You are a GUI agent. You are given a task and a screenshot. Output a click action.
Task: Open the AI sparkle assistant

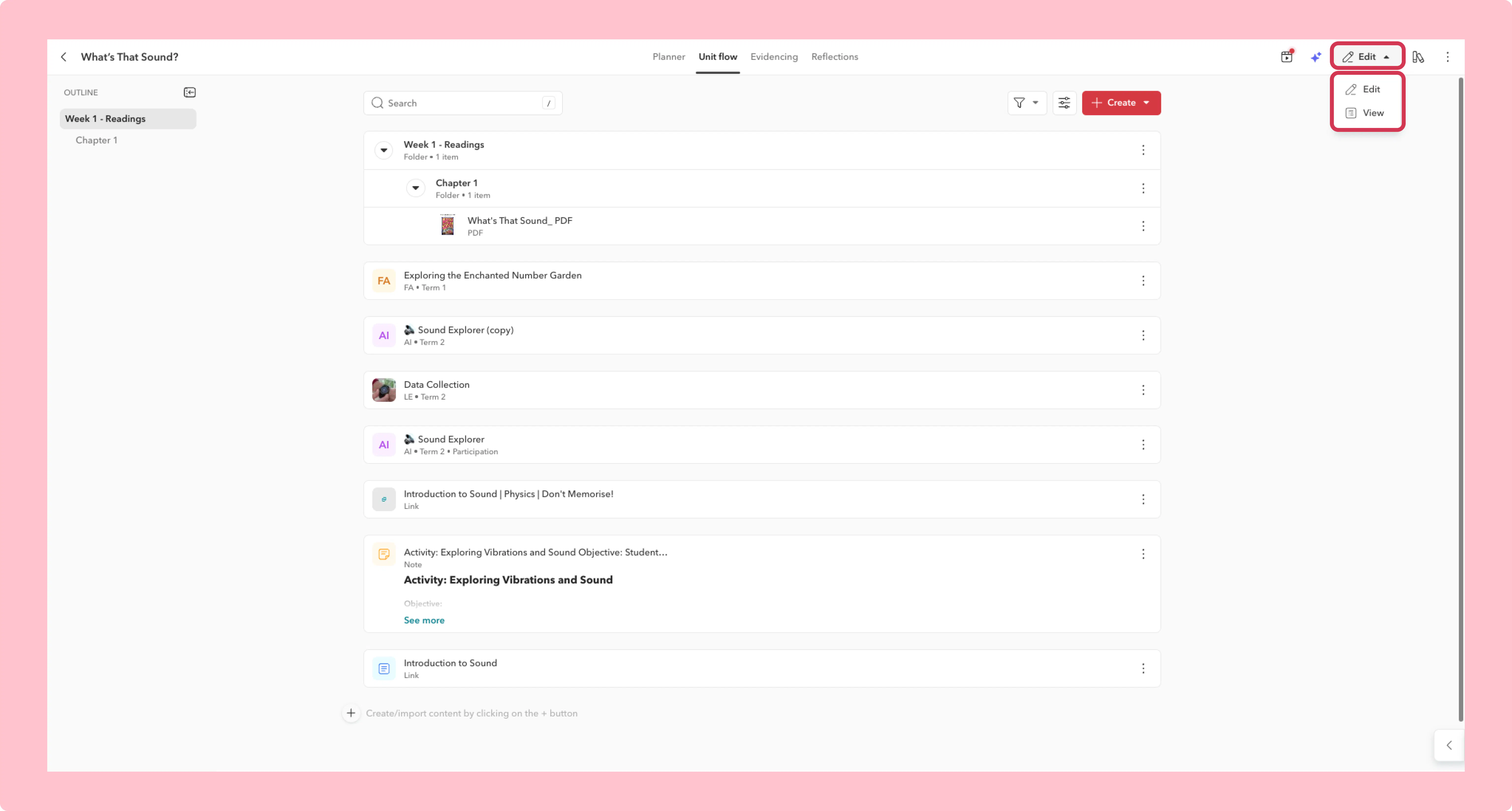coord(1316,57)
